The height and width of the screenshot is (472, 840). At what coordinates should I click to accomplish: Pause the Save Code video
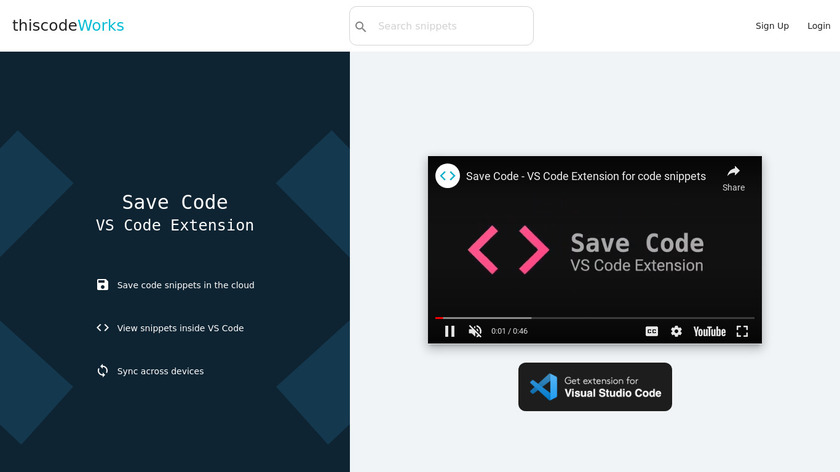[x=449, y=332]
